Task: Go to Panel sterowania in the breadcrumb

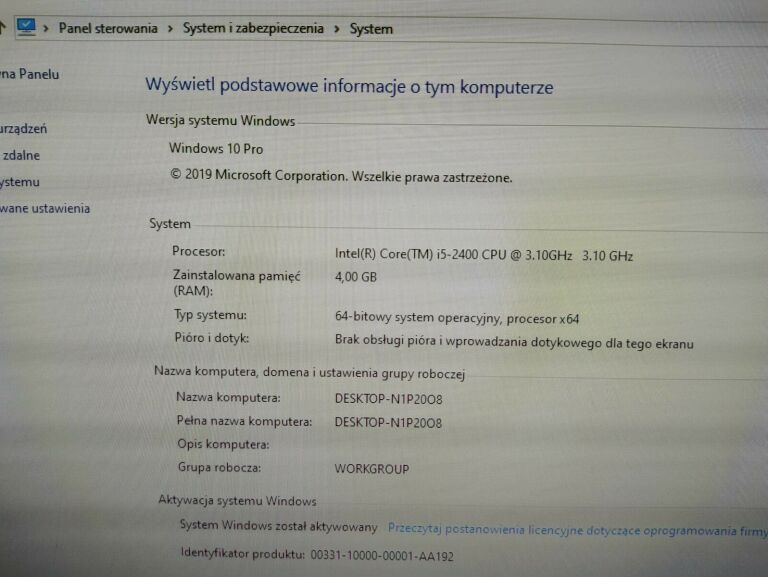Action: (108, 28)
